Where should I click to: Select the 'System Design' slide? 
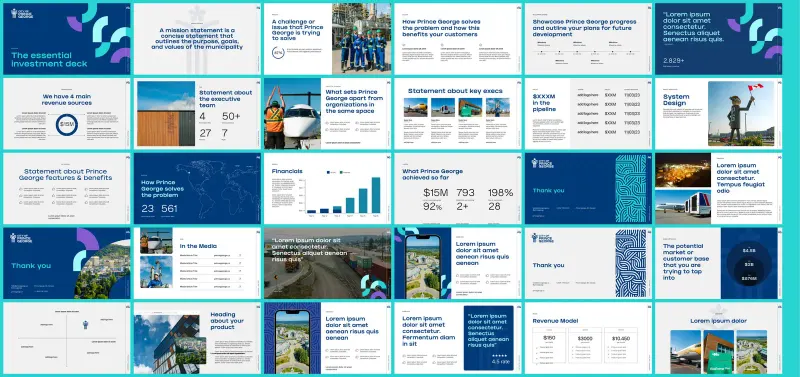point(718,113)
